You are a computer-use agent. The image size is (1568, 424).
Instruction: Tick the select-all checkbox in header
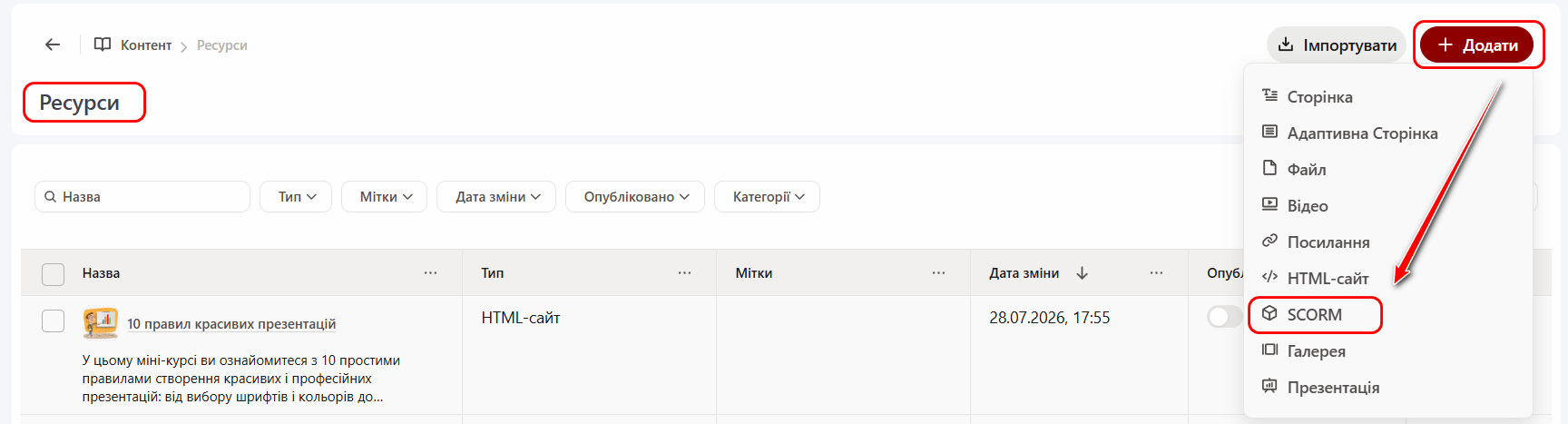click(x=54, y=274)
